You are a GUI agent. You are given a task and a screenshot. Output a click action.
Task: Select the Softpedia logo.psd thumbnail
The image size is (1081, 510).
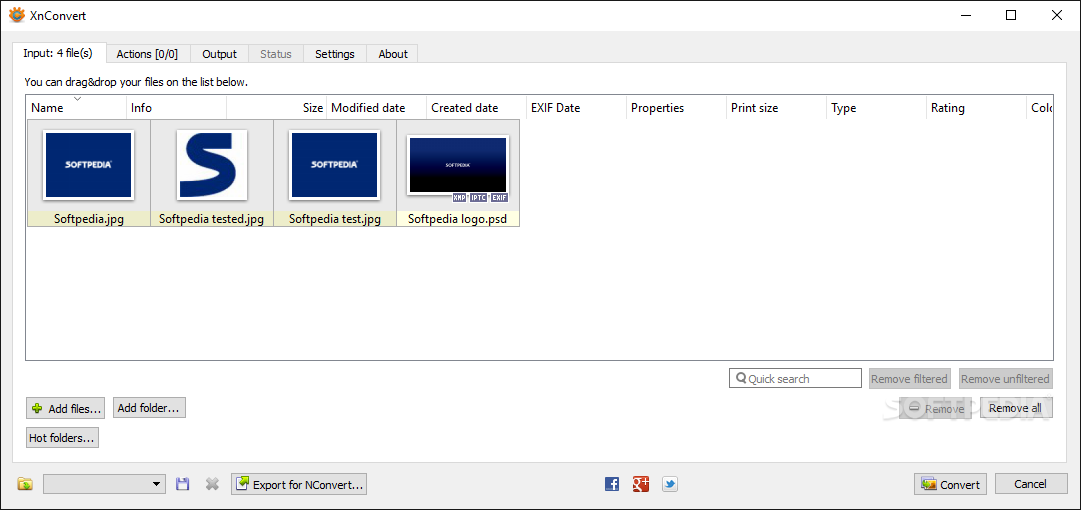458,166
